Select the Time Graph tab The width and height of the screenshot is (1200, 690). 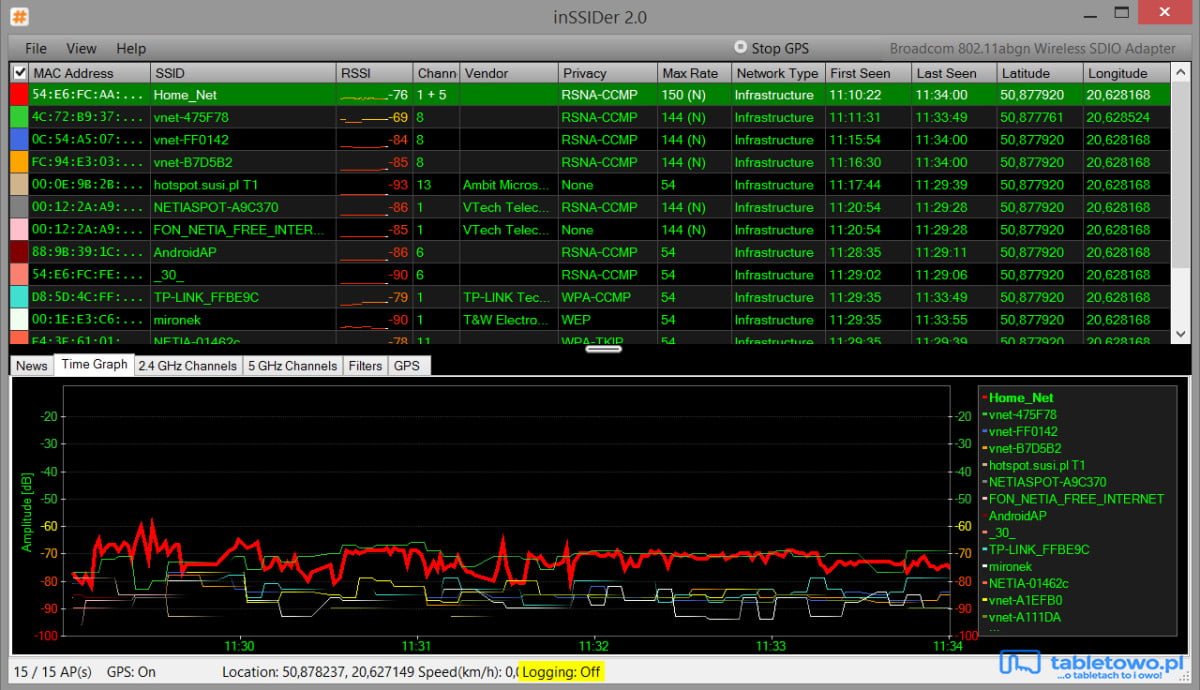[94, 365]
